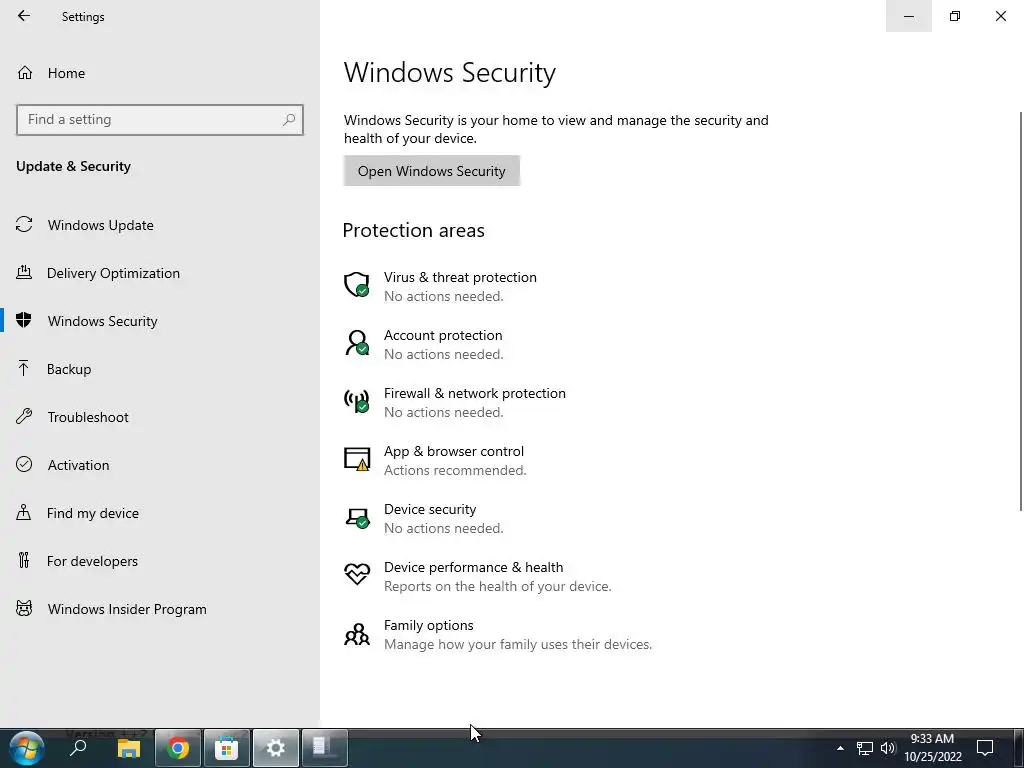The height and width of the screenshot is (768, 1024).
Task: Click the Windows Insider Program cat icon
Action: pyautogui.click(x=24, y=609)
